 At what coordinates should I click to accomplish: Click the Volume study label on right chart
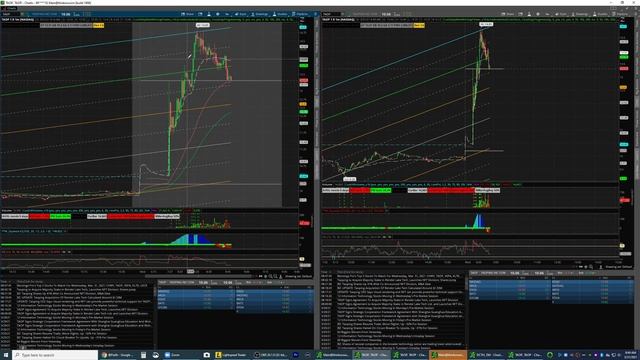point(328,184)
